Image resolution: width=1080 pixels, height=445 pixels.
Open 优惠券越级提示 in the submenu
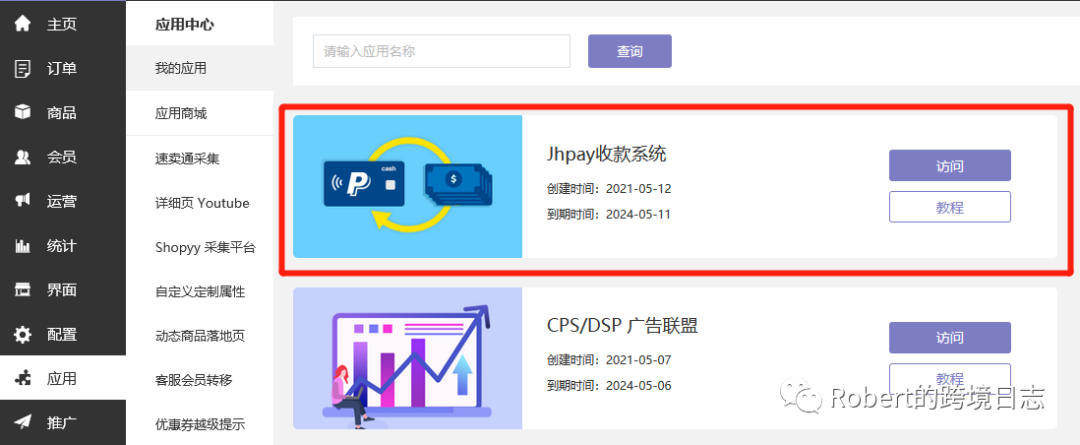point(200,424)
